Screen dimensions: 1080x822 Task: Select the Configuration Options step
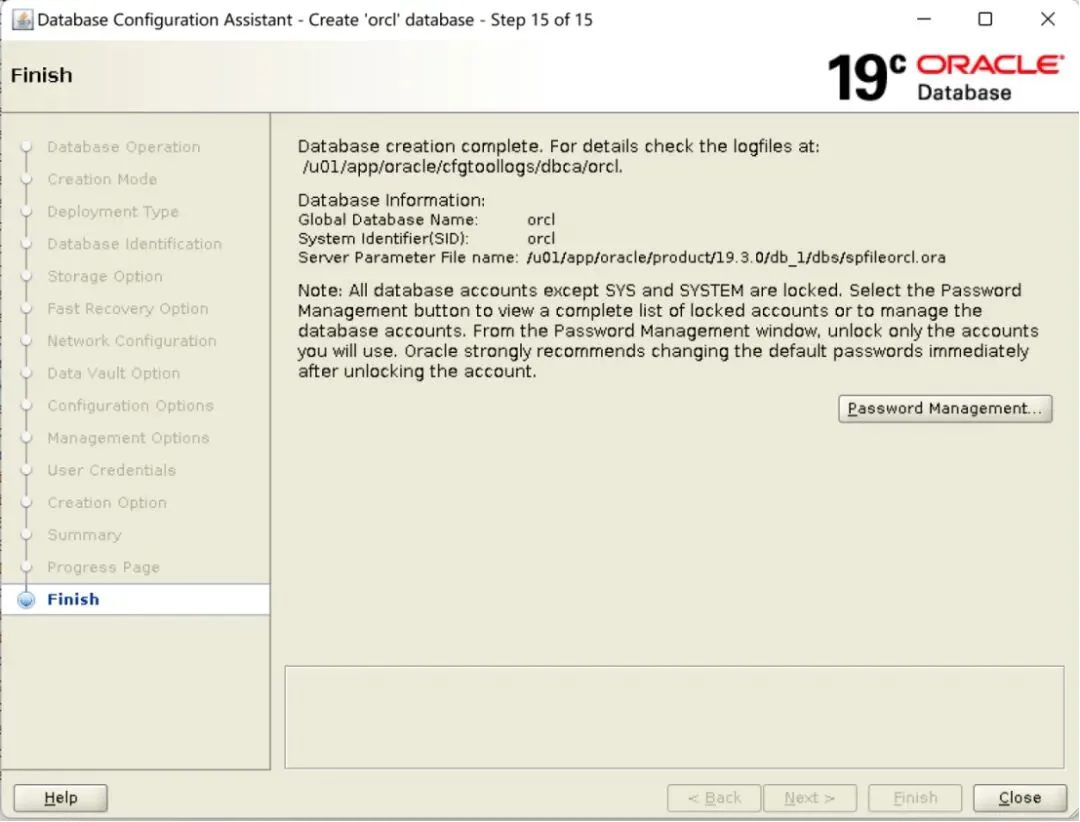pyautogui.click(x=130, y=406)
